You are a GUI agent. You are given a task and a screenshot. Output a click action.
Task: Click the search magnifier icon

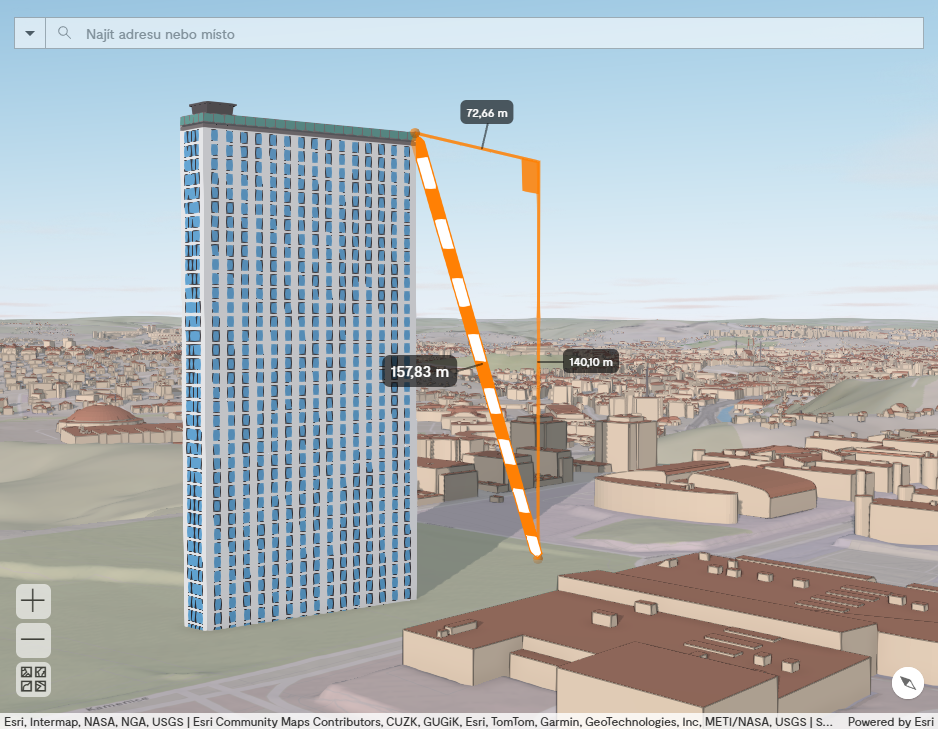click(x=64, y=33)
